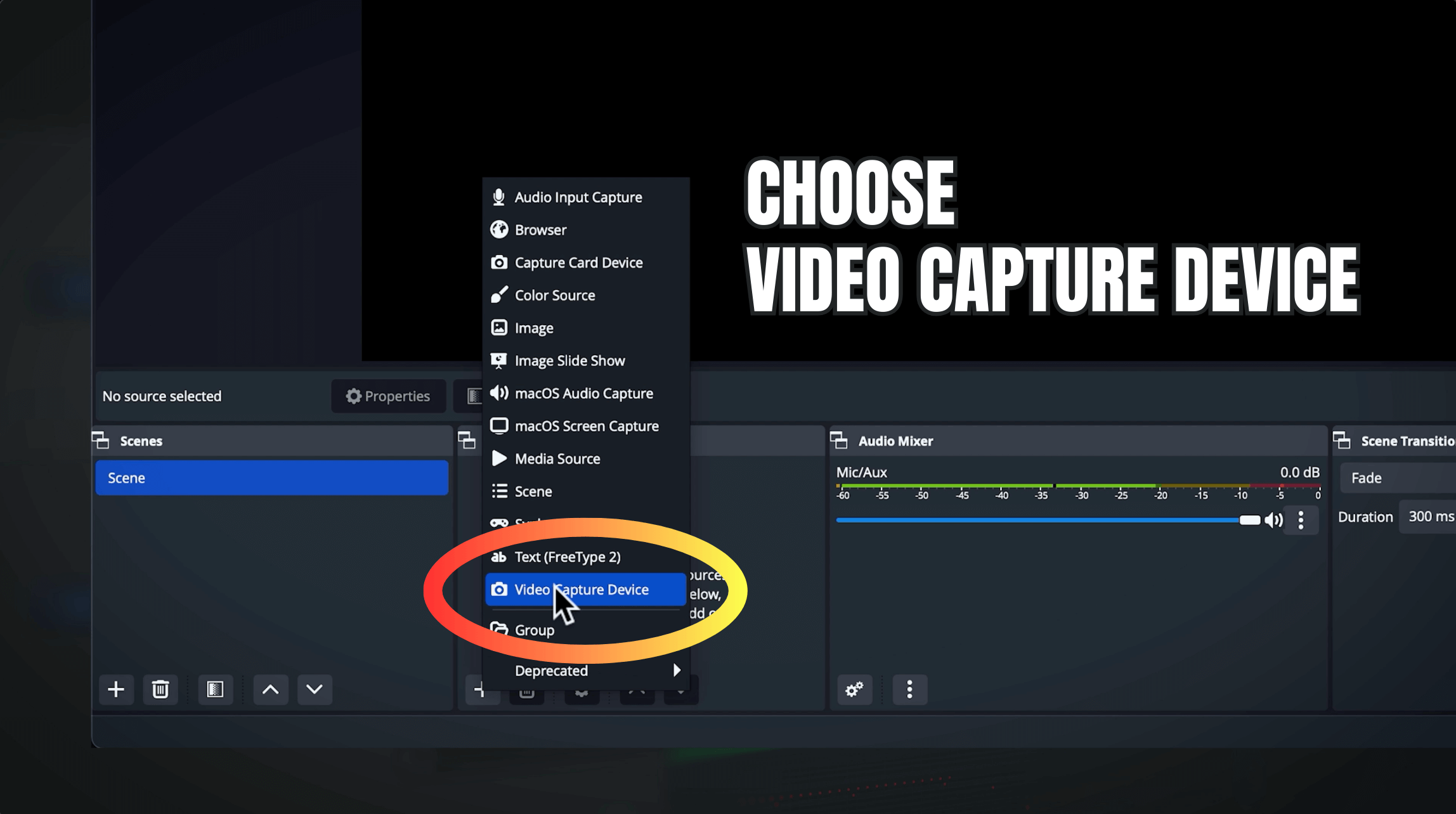The image size is (1456, 814).
Task: Select Browser source from menu
Action: (x=540, y=230)
